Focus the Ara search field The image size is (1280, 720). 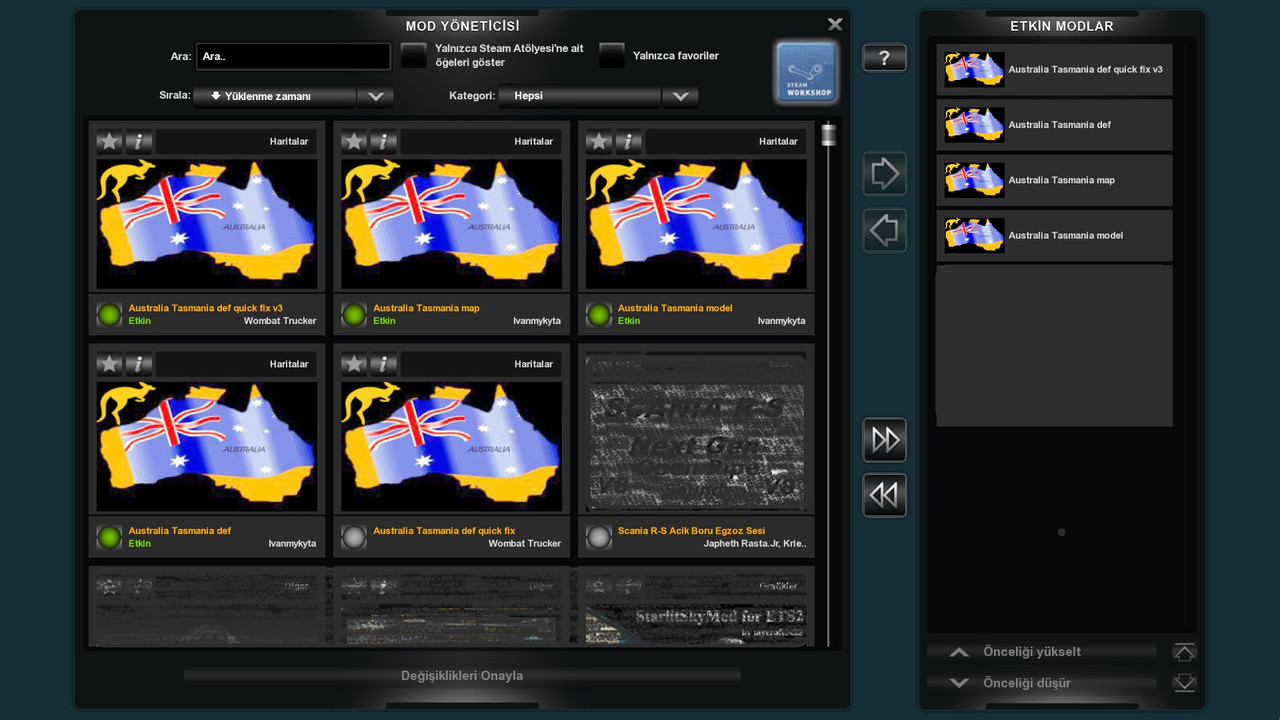(x=293, y=56)
